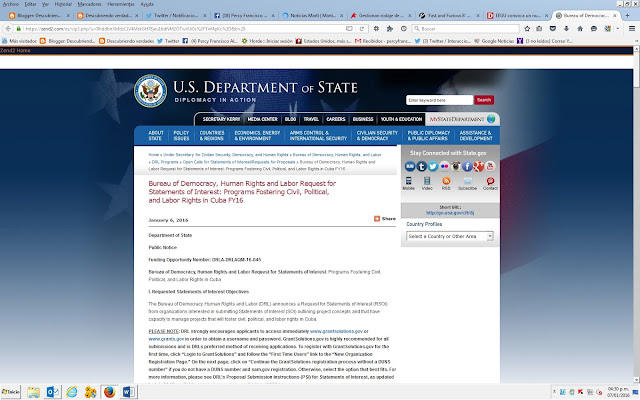Bookmark this page with the star icon

[x=527, y=29]
